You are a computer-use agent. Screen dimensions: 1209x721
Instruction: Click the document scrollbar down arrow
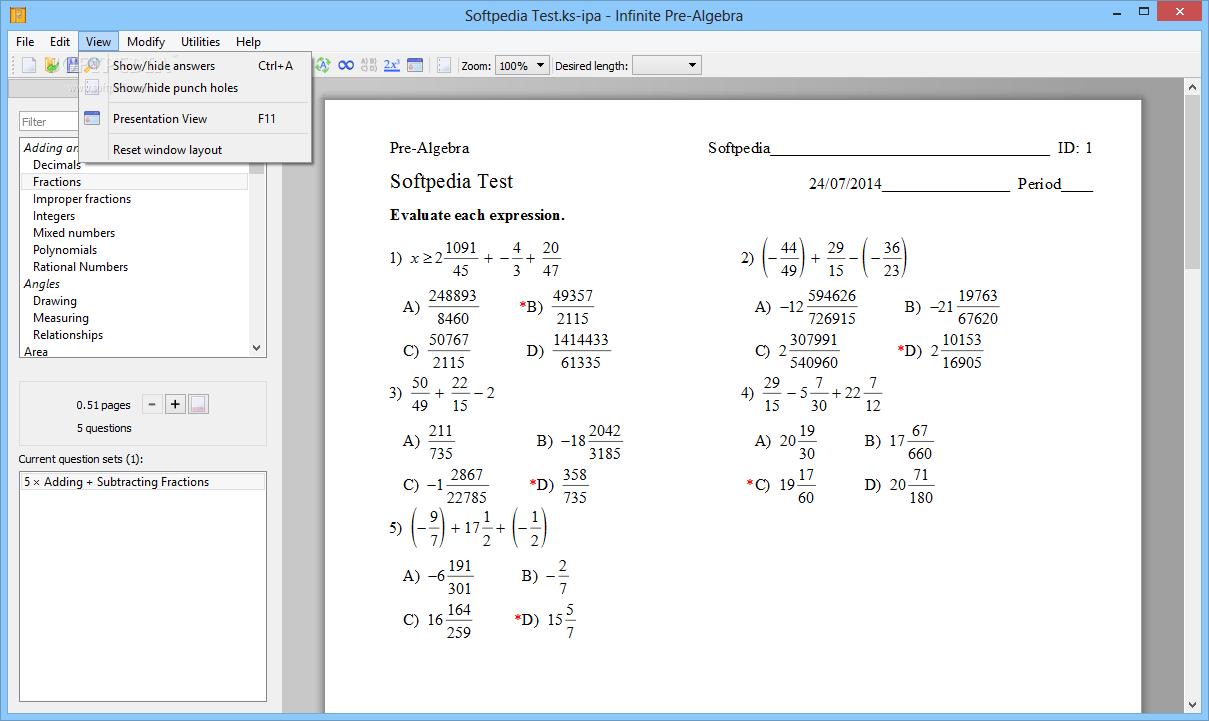[1192, 704]
